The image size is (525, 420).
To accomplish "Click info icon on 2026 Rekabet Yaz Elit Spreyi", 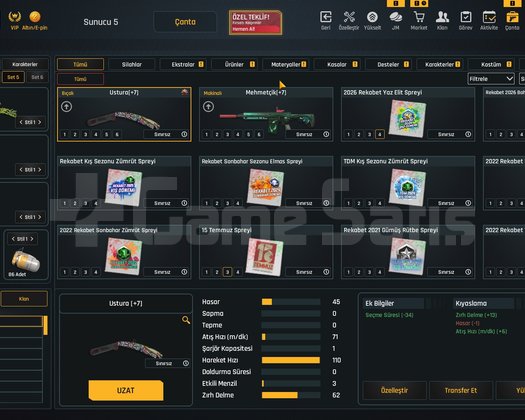I will pyautogui.click(x=468, y=134).
